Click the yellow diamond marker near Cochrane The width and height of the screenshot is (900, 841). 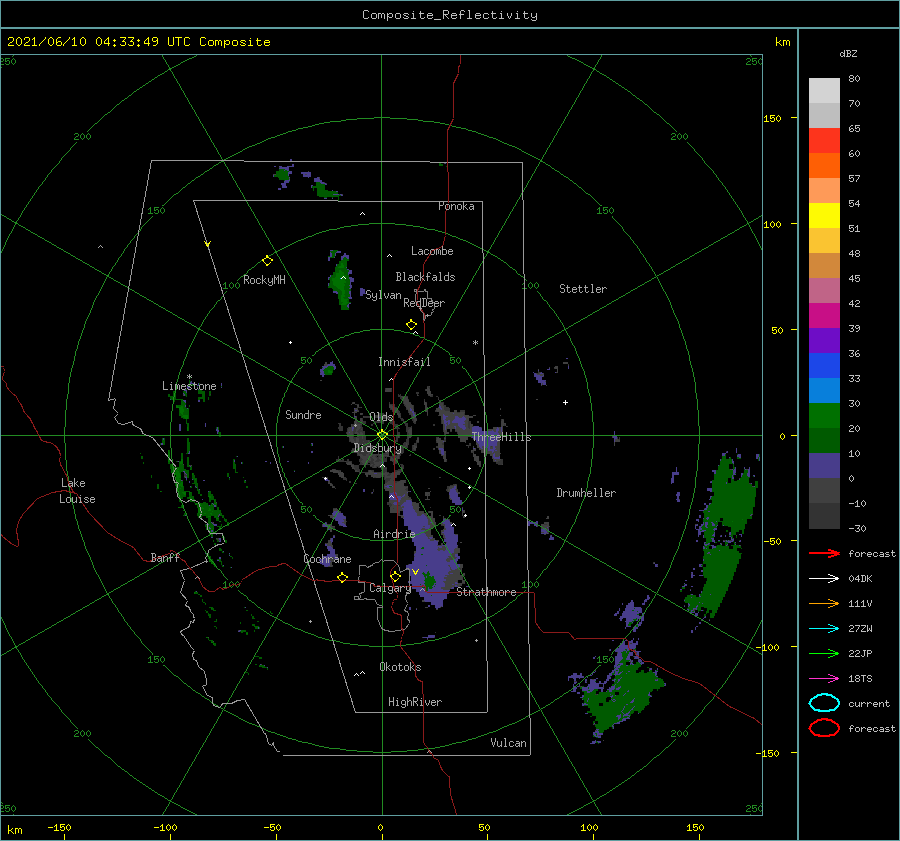tap(342, 577)
